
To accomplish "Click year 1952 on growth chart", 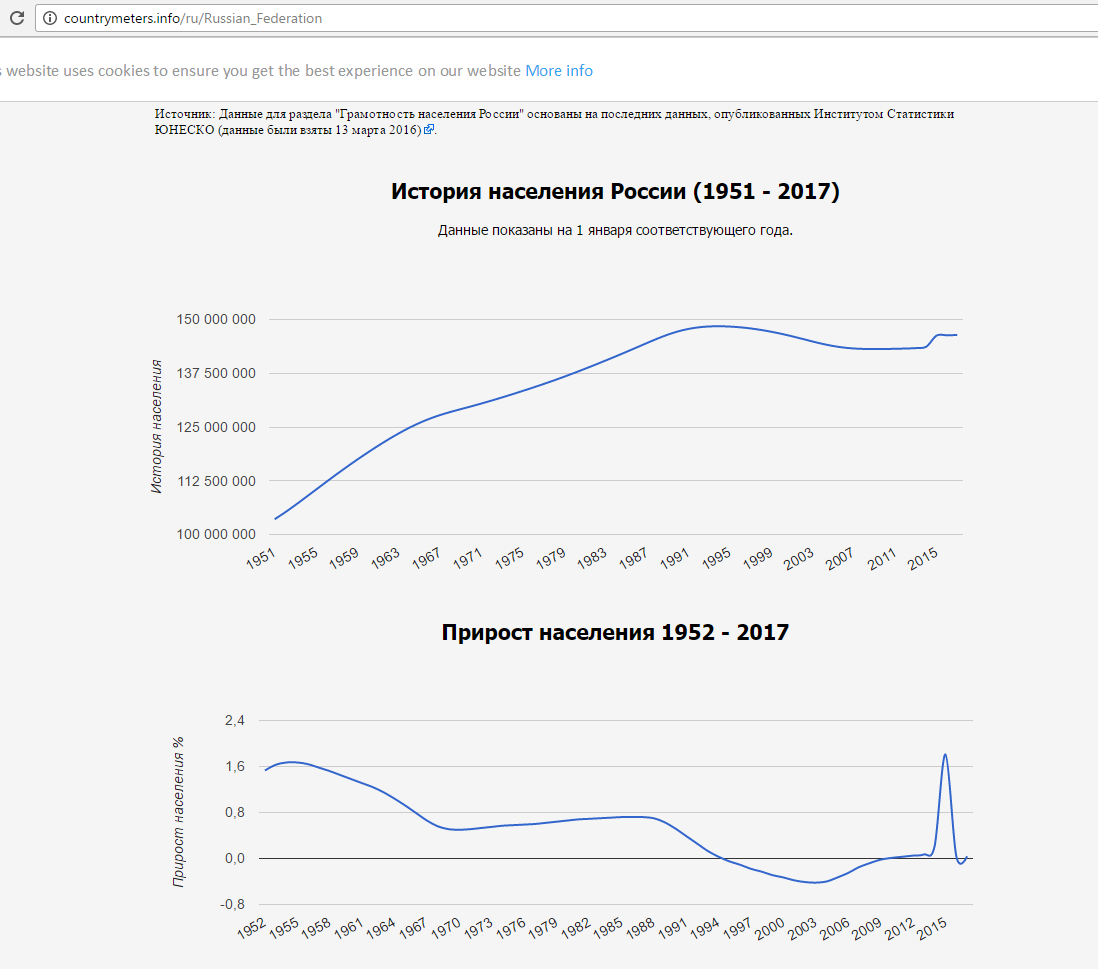I will click(251, 928).
